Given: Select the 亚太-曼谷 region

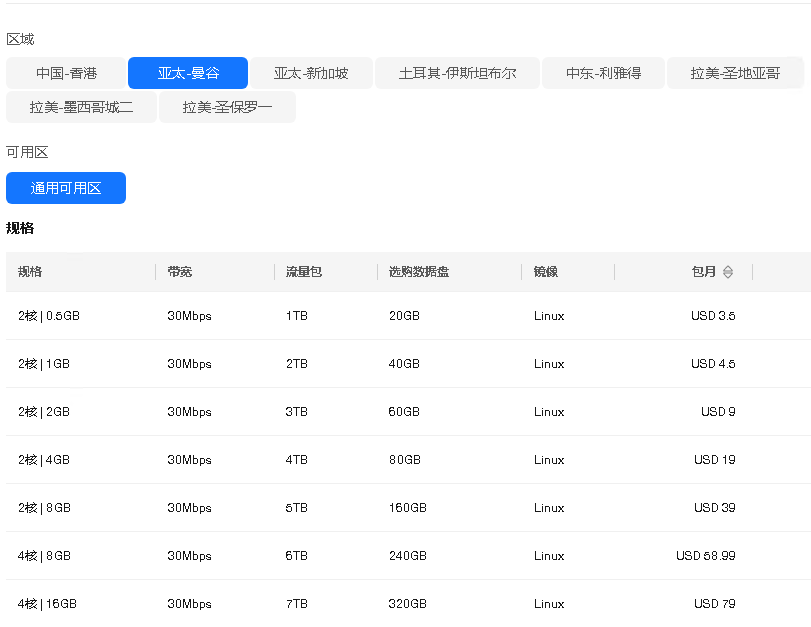Looking at the screenshot, I should pos(188,73).
